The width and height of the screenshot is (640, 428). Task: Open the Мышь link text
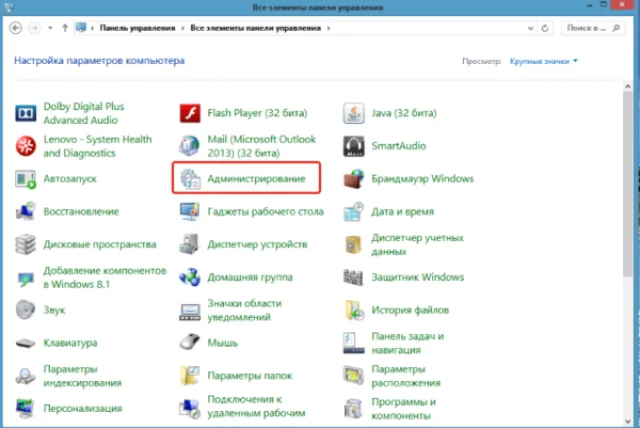(222, 343)
